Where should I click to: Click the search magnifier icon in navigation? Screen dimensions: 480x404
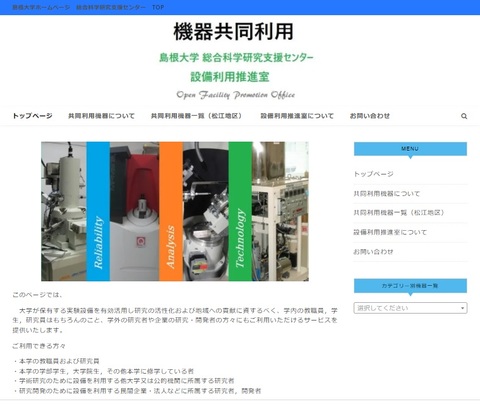(464, 116)
